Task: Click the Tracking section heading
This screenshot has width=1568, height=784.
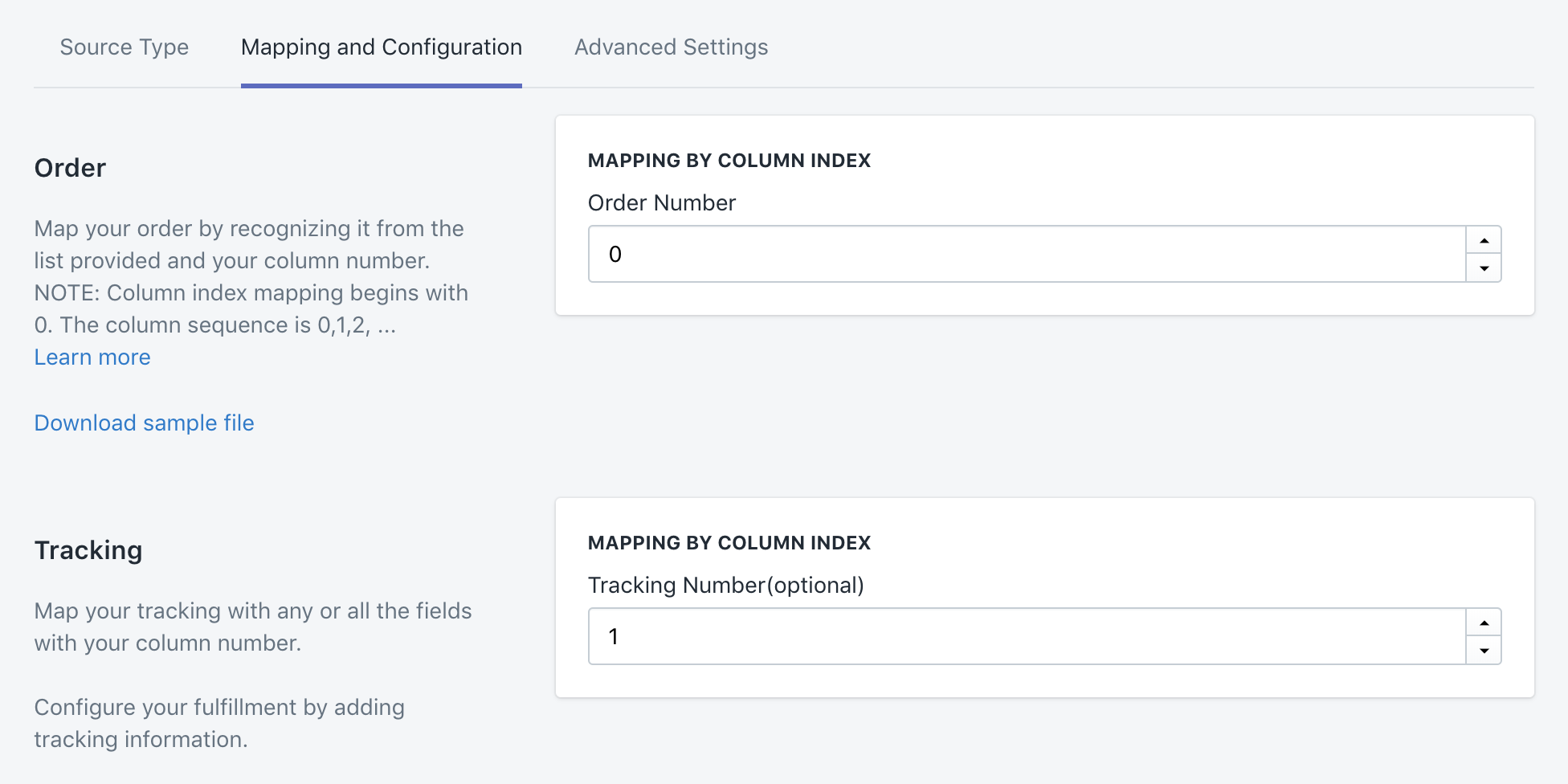Action: [x=88, y=550]
